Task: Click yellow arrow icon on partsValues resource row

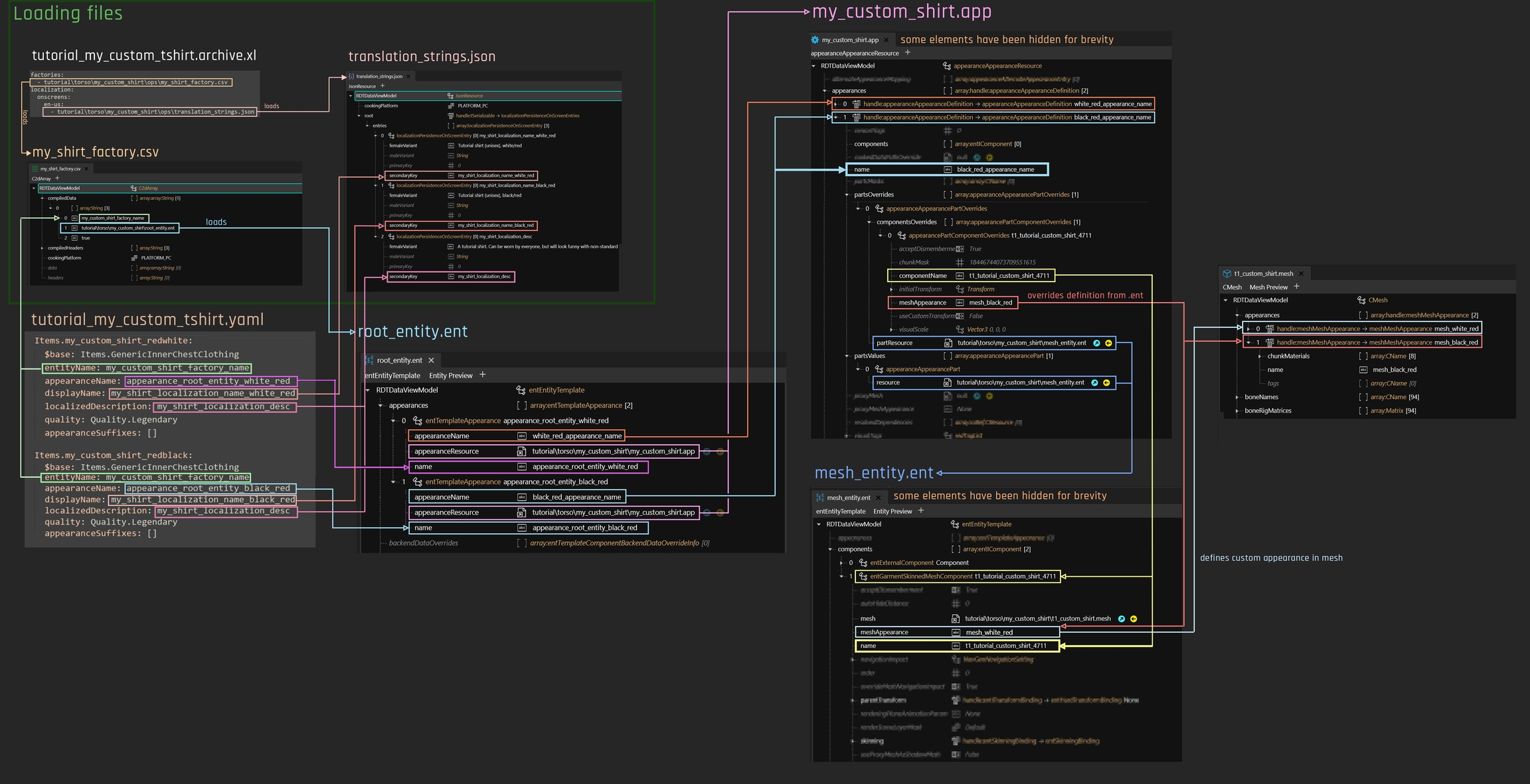Action: click(x=1106, y=383)
